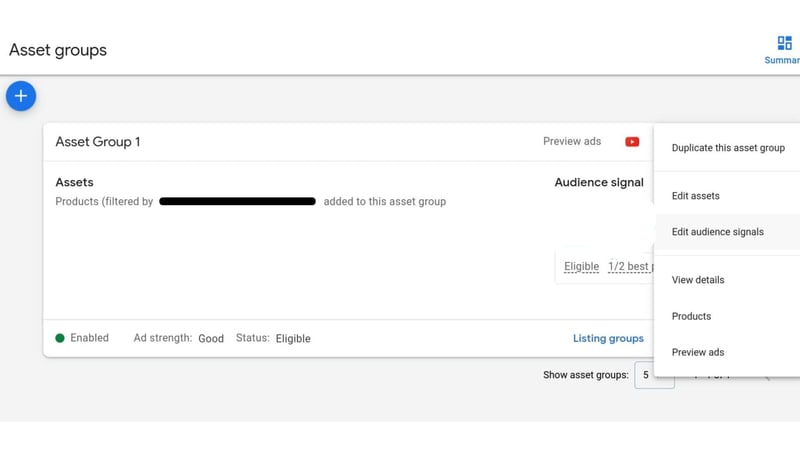Click the Audience signal heading
This screenshot has width=800, height=450.
tap(599, 182)
